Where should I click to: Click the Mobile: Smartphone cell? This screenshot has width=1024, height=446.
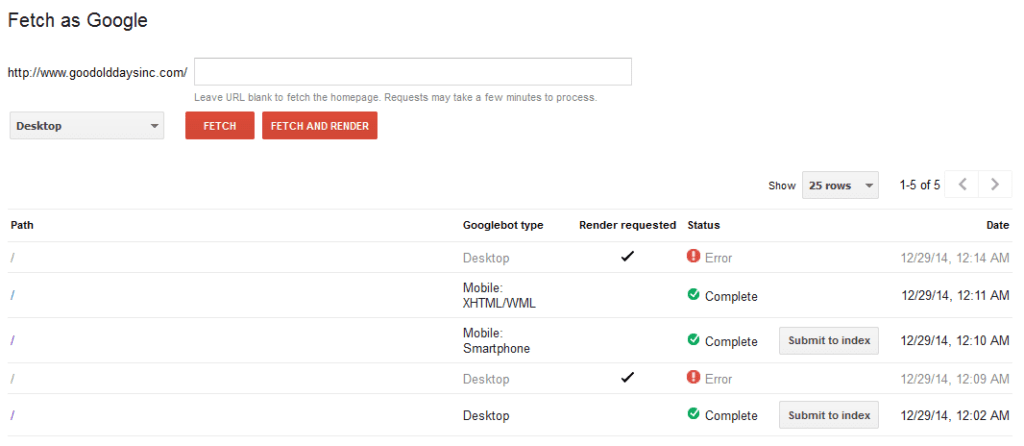(x=496, y=341)
